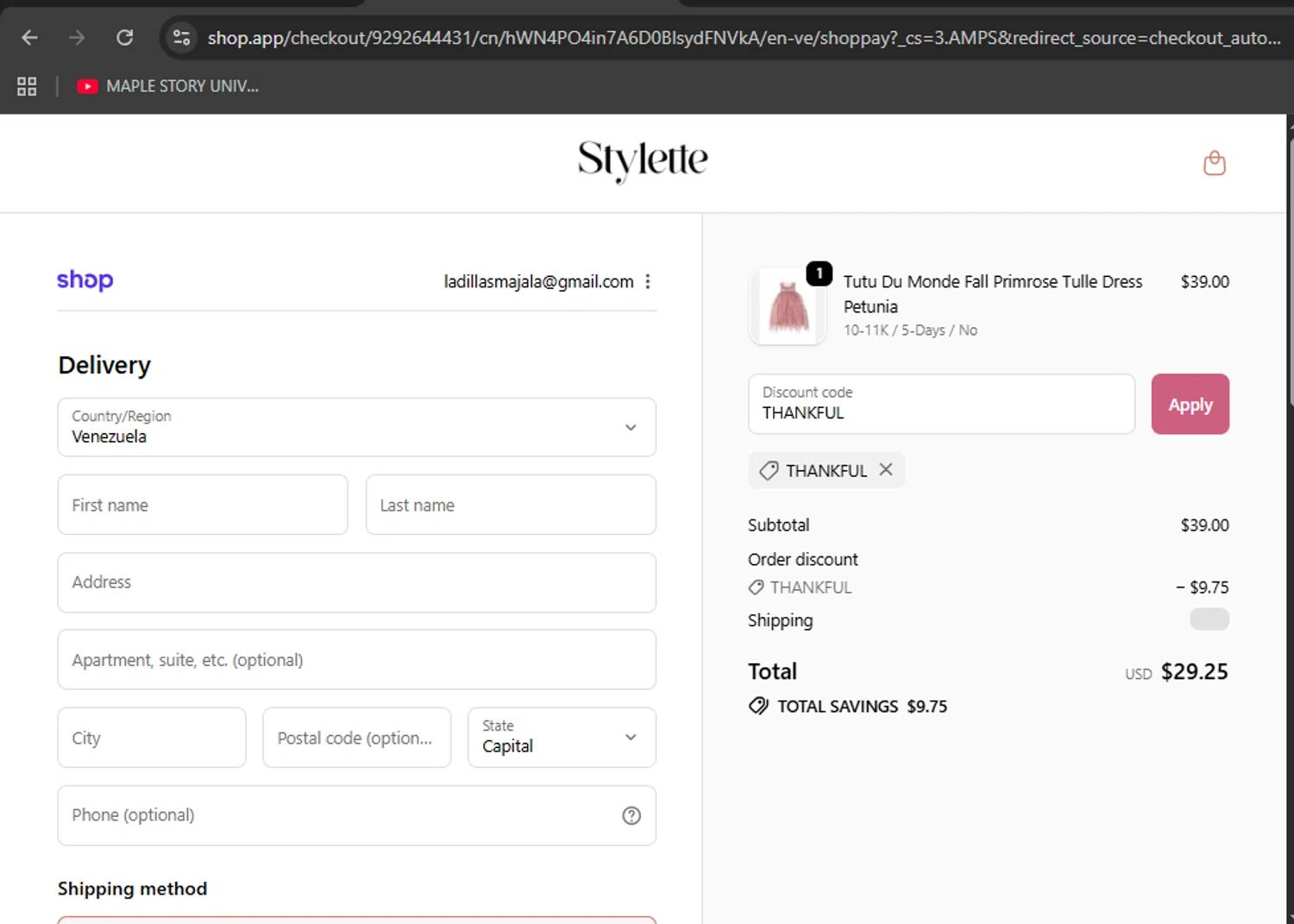Click the browser forward arrow
The width and height of the screenshot is (1294, 924).
pos(77,38)
